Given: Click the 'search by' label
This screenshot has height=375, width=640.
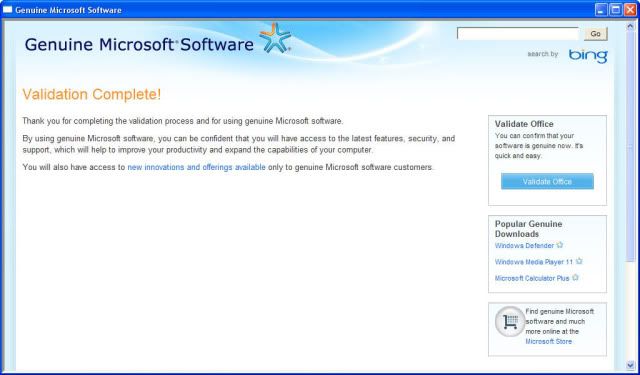Looking at the screenshot, I should coord(542,54).
